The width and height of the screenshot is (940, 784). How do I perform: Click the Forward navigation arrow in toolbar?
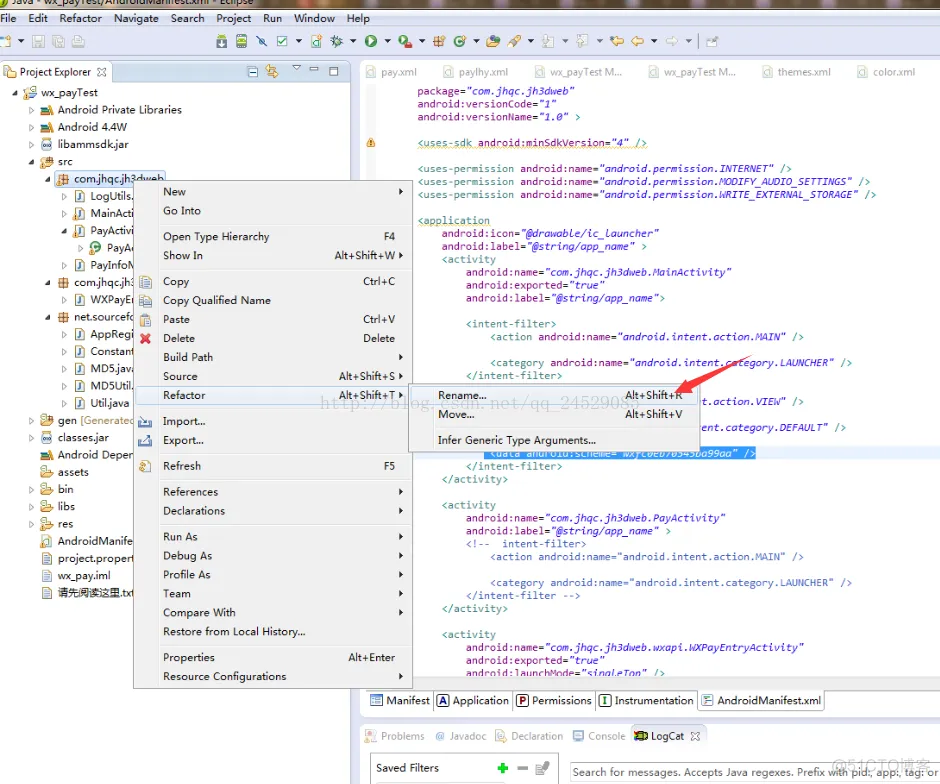point(671,41)
